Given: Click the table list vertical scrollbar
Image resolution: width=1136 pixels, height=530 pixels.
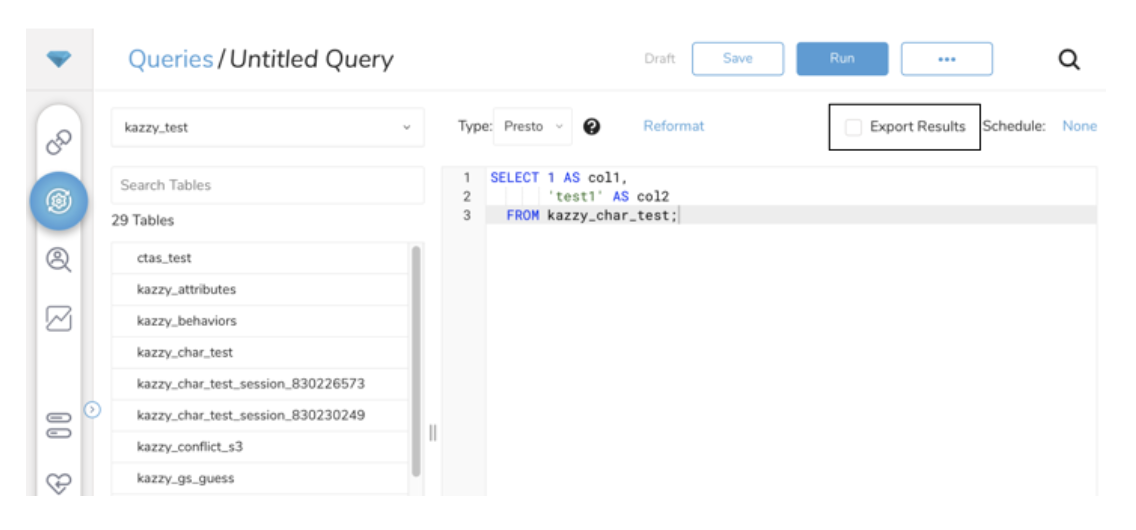Looking at the screenshot, I should coord(416,360).
